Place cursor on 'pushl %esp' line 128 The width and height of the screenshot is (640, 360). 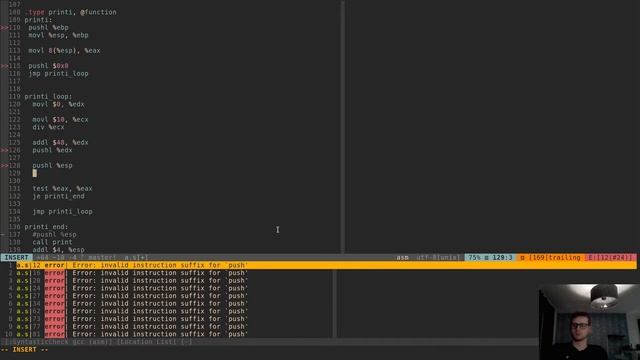pyautogui.click(x=53, y=166)
